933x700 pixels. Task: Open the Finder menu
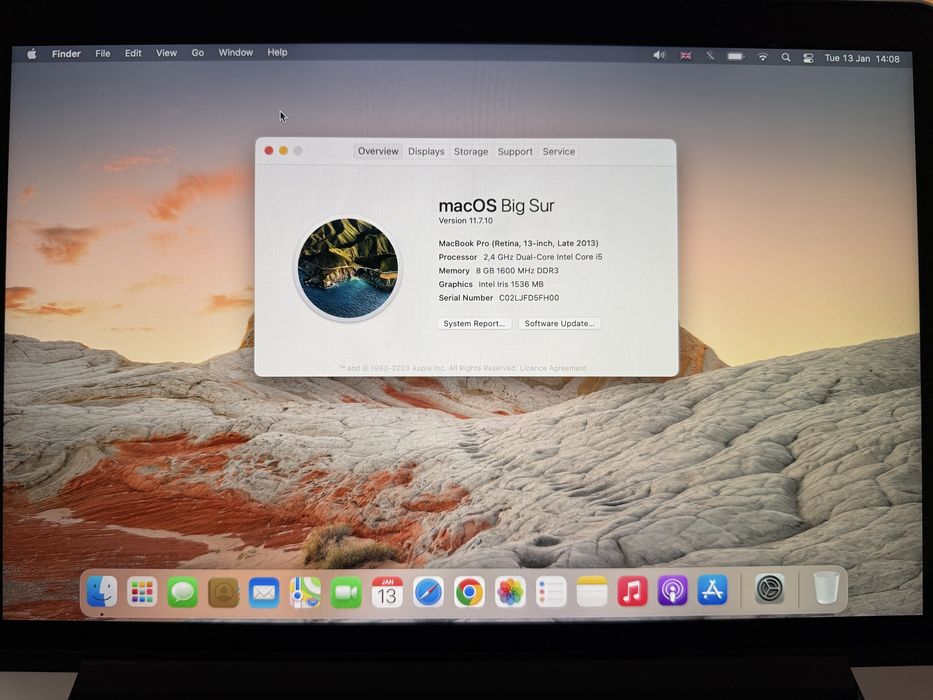(66, 54)
